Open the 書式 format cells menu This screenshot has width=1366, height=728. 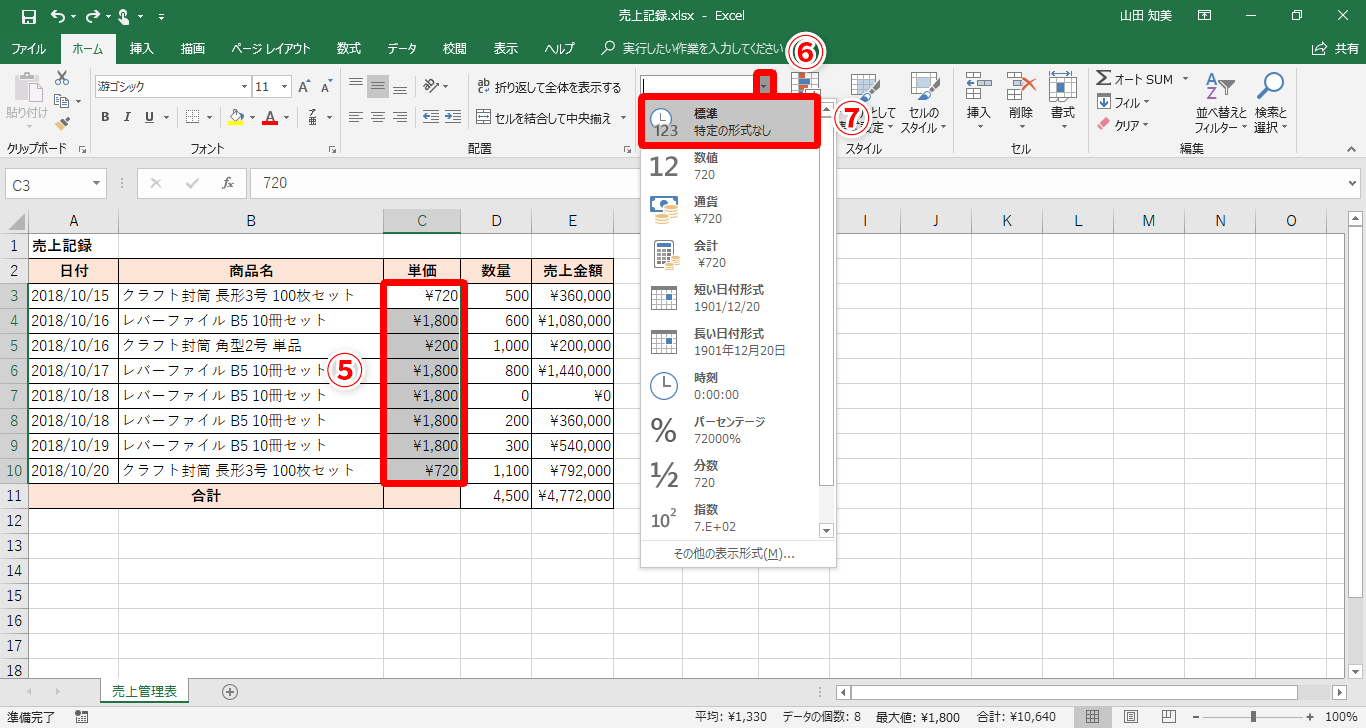tap(1062, 102)
